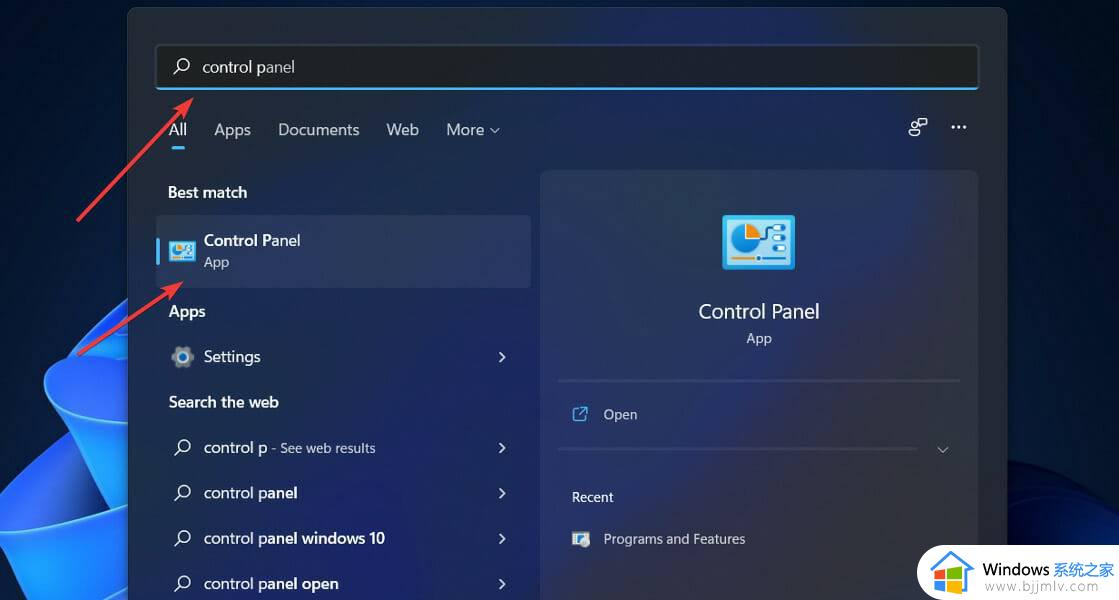Click the 'Recent' heading in preview pane
This screenshot has height=600, width=1119.
(592, 497)
